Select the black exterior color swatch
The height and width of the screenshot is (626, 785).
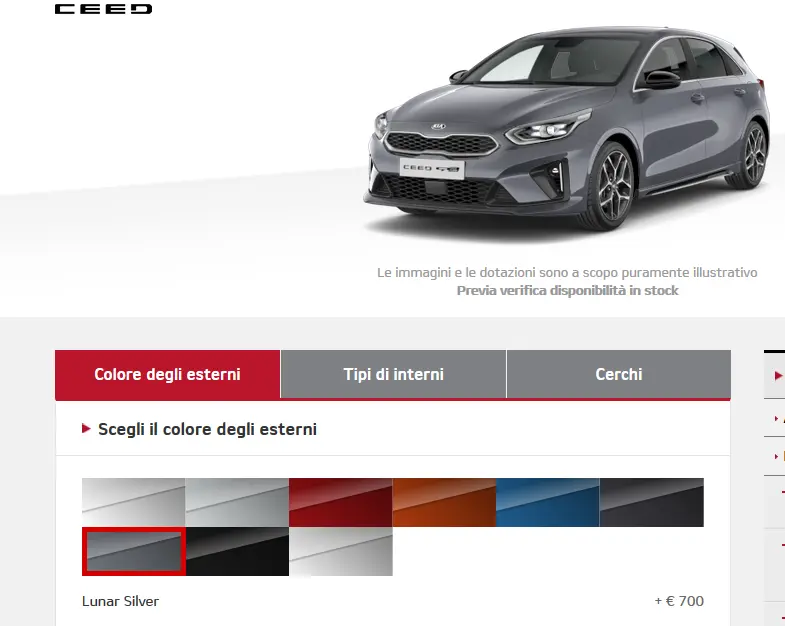[x=237, y=551]
